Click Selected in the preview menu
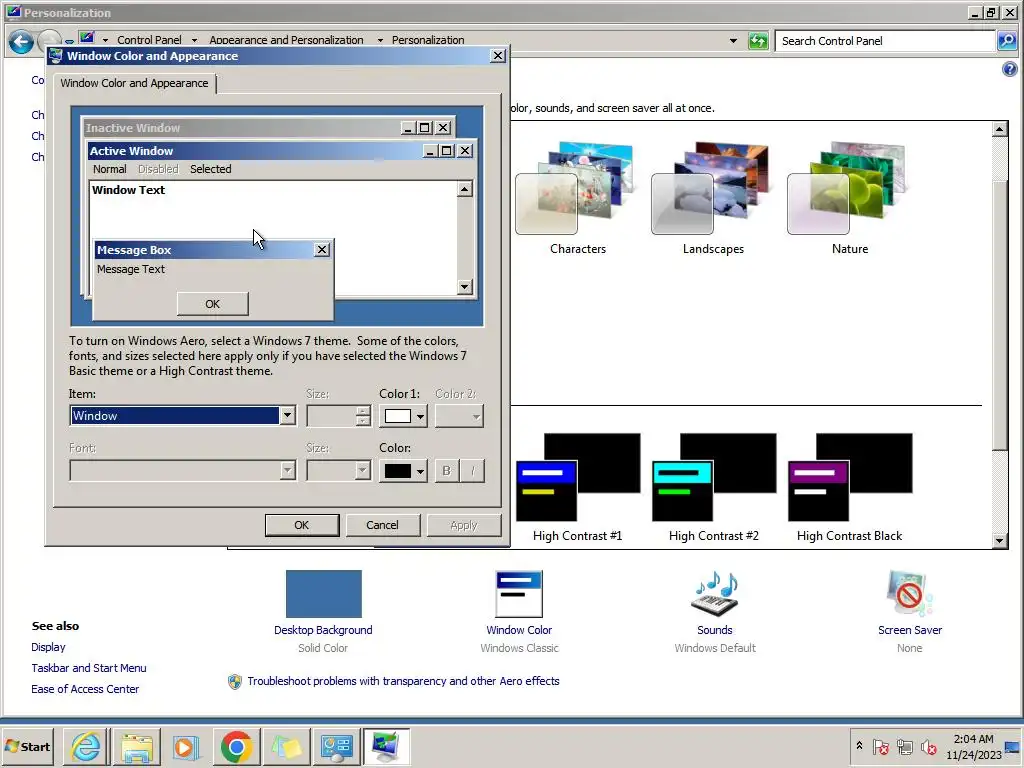Viewport: 1024px width, 768px height. pos(210,169)
